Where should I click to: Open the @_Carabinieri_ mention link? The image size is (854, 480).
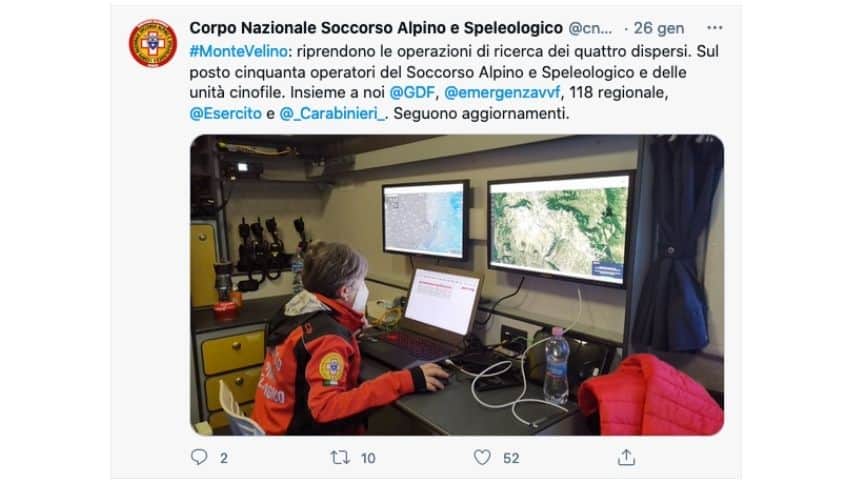(x=332, y=113)
